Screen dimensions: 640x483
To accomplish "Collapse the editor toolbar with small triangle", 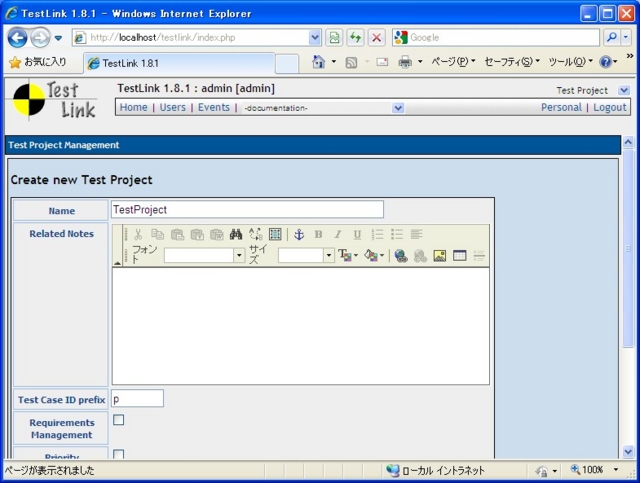I will (x=118, y=263).
